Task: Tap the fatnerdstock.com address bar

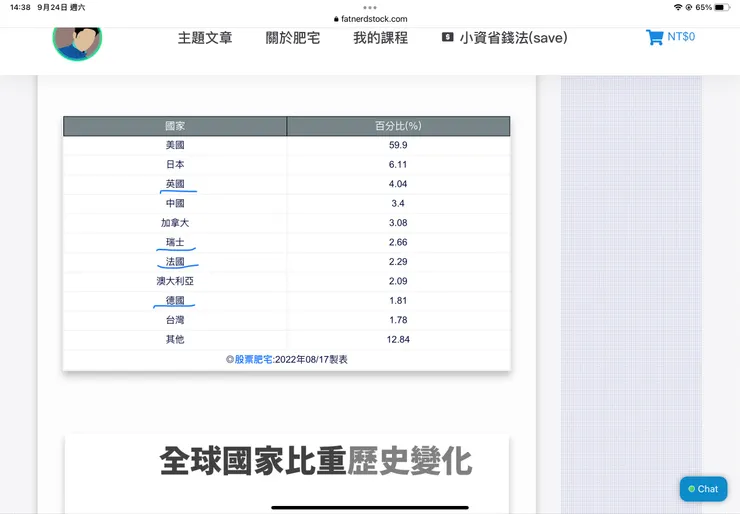Action: (370, 19)
